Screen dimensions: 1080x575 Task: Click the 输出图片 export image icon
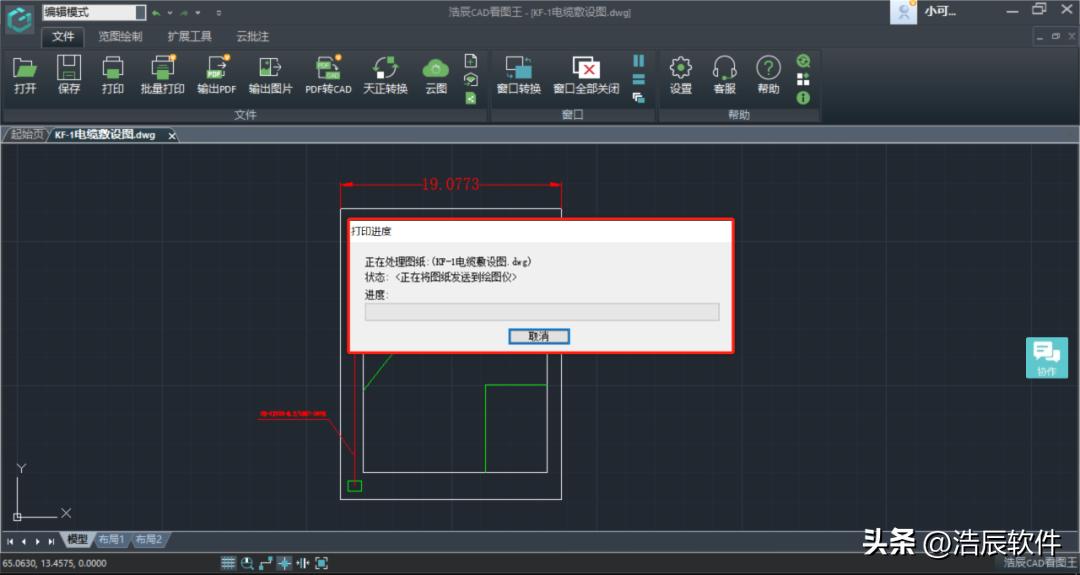click(x=270, y=74)
